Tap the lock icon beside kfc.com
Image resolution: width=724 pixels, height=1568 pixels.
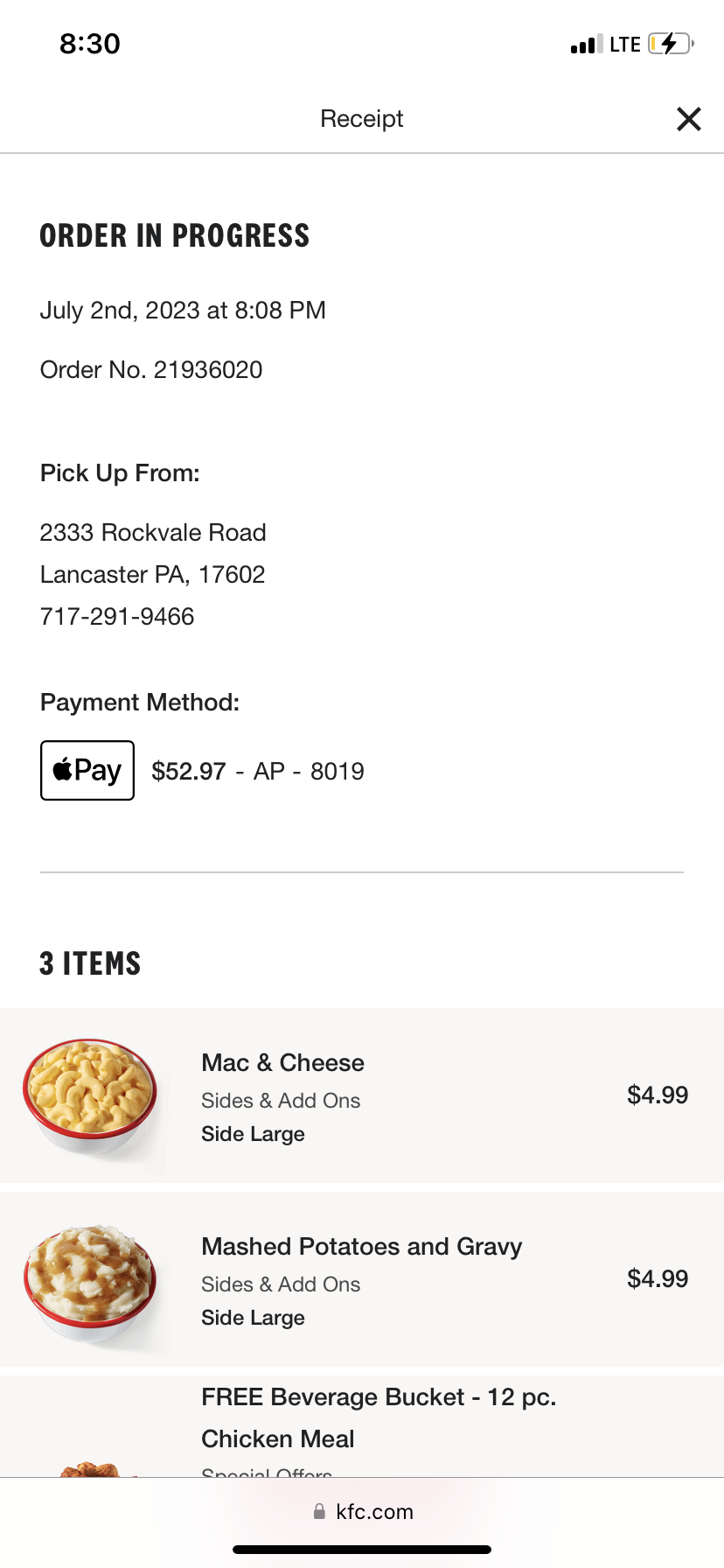point(319,1512)
